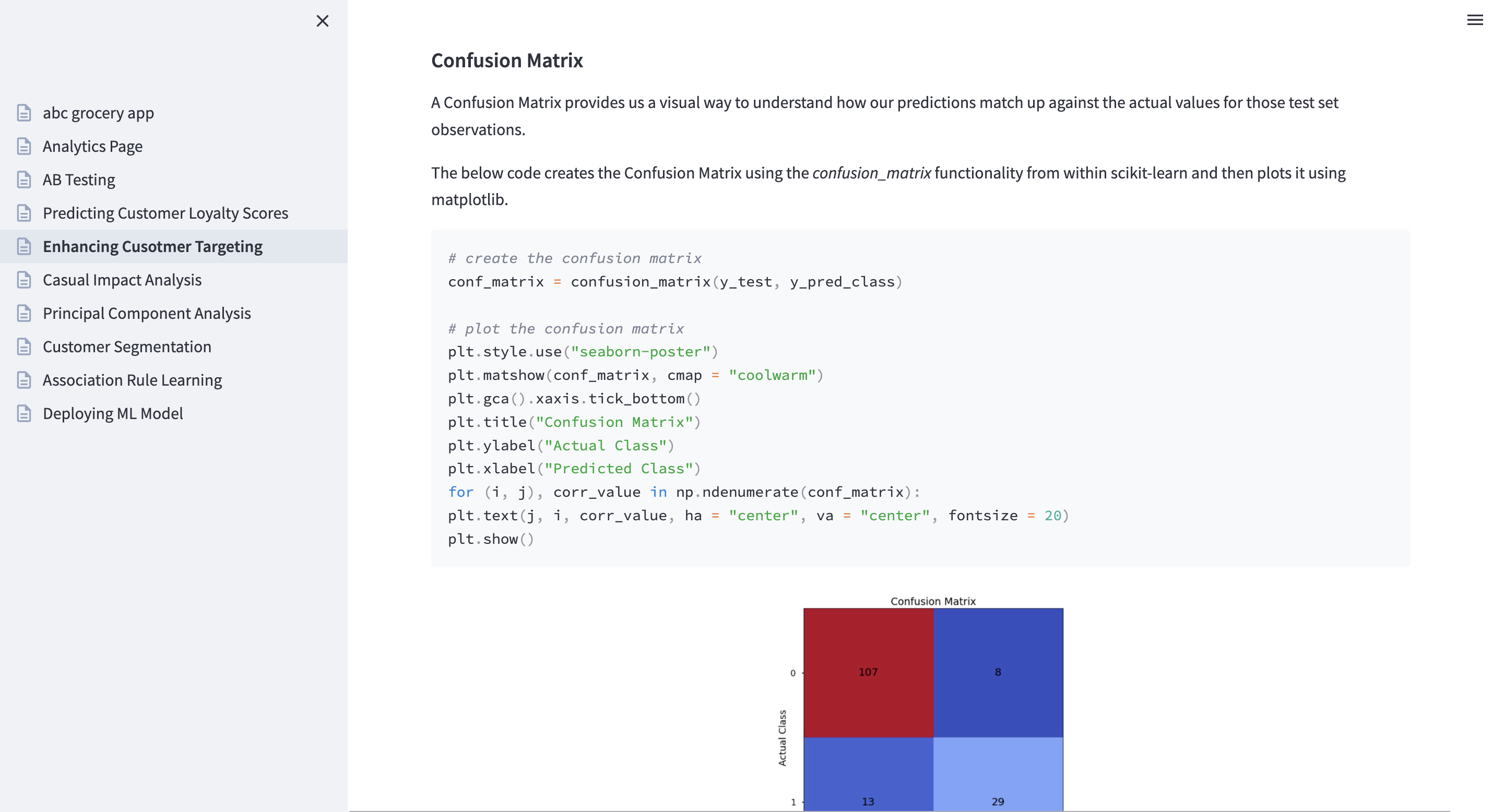Click the page icon beside Customer Segmentation
Image resolution: width=1493 pixels, height=812 pixels.
coord(24,347)
